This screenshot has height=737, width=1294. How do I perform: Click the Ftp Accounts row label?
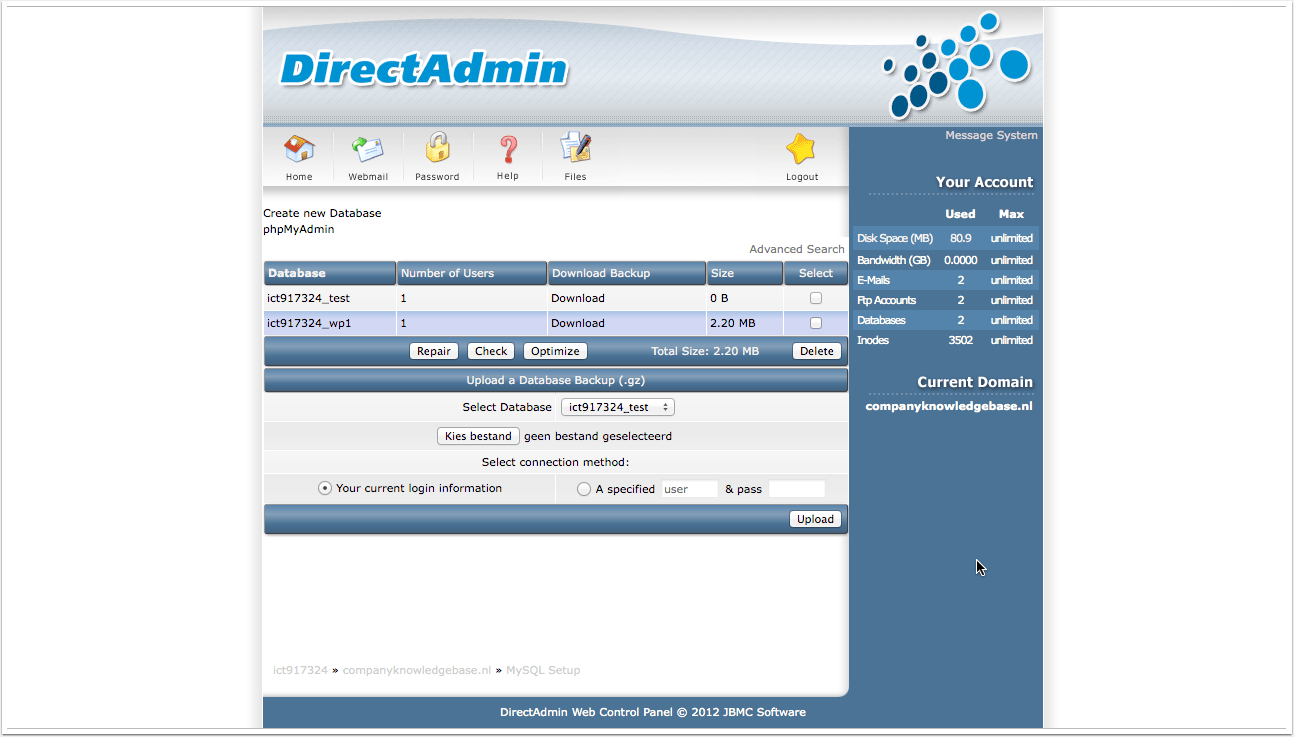click(x=886, y=300)
